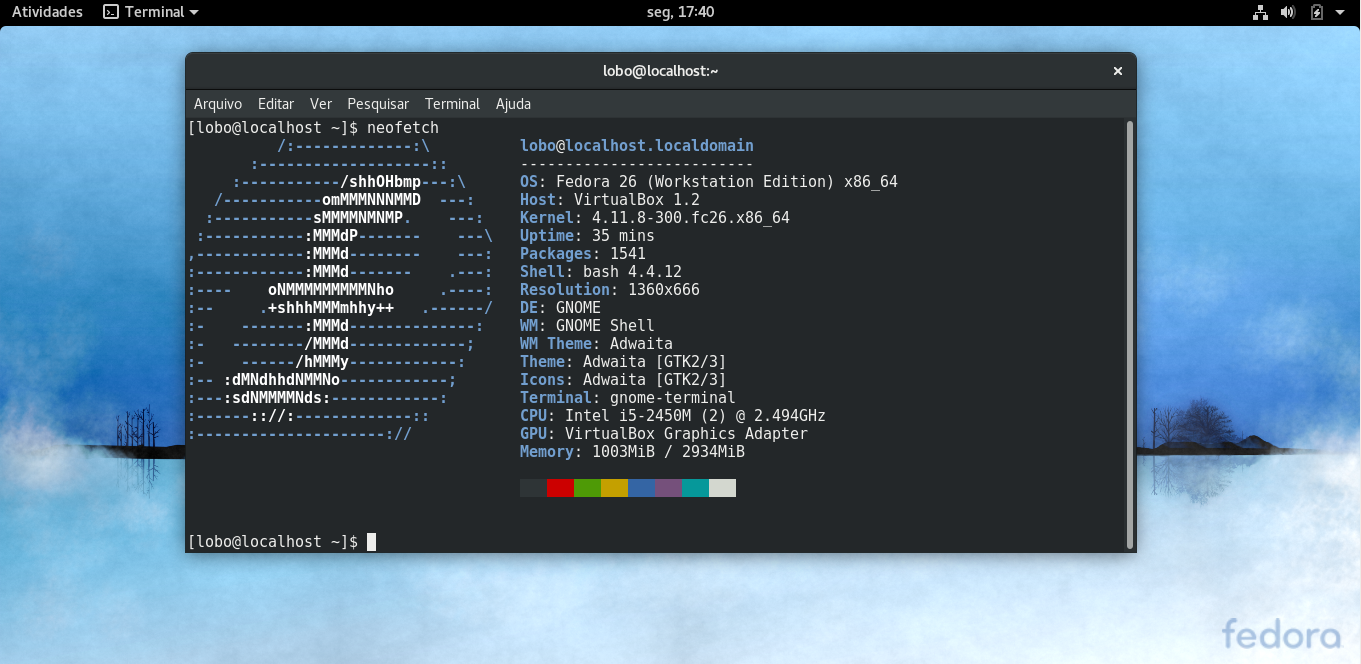
Task: Expand the system menu arrow in the top bar
Action: click(1340, 12)
